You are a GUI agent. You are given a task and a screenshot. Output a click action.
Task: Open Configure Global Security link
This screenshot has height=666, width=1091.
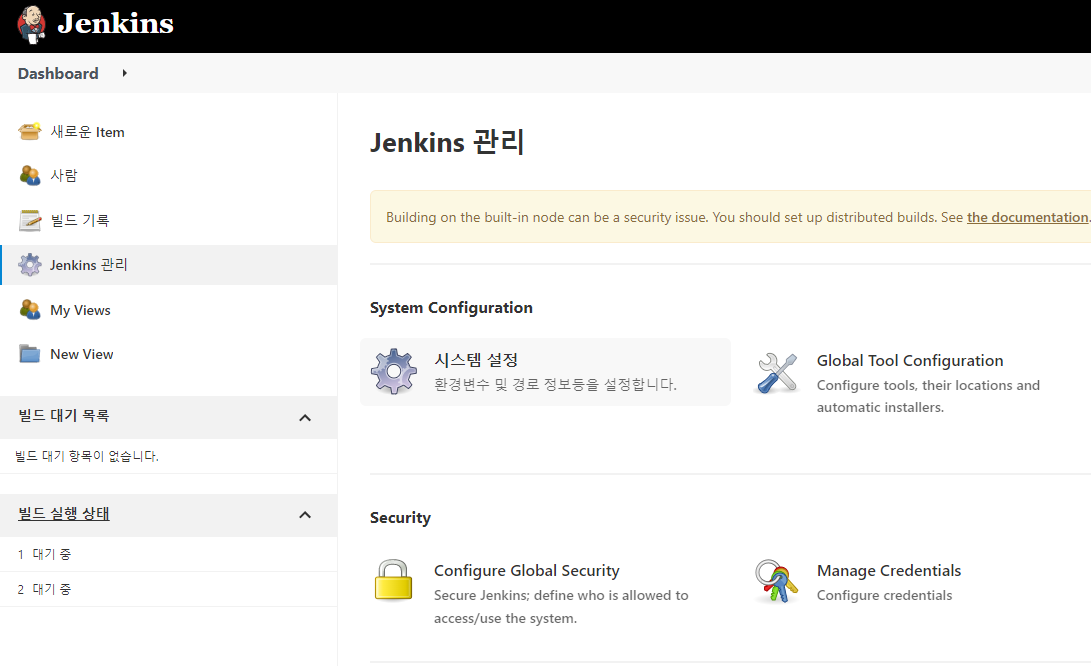coord(527,571)
